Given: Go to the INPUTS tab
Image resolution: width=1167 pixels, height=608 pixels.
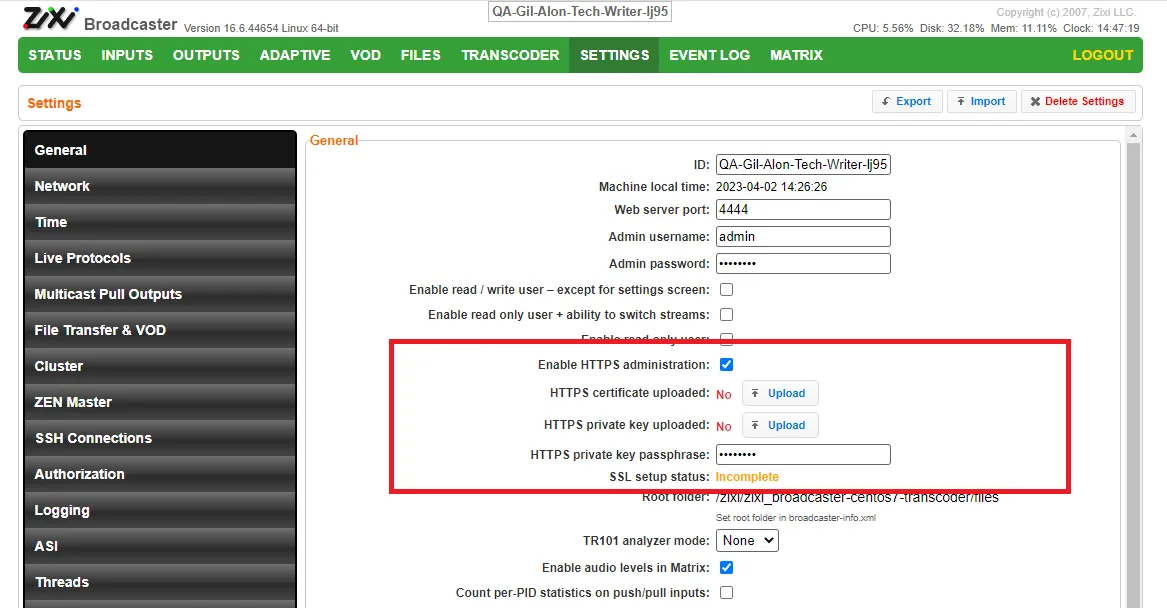Looking at the screenshot, I should pyautogui.click(x=127, y=55).
